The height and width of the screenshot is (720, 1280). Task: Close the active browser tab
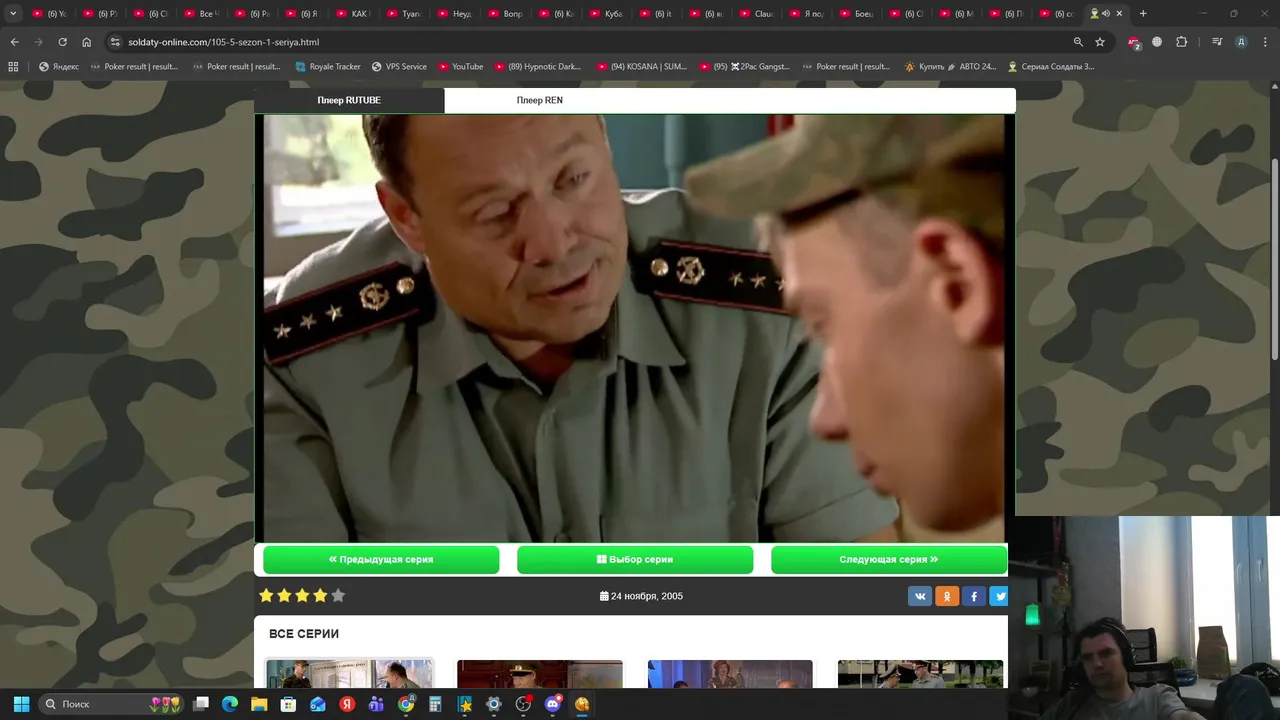[x=1119, y=14]
